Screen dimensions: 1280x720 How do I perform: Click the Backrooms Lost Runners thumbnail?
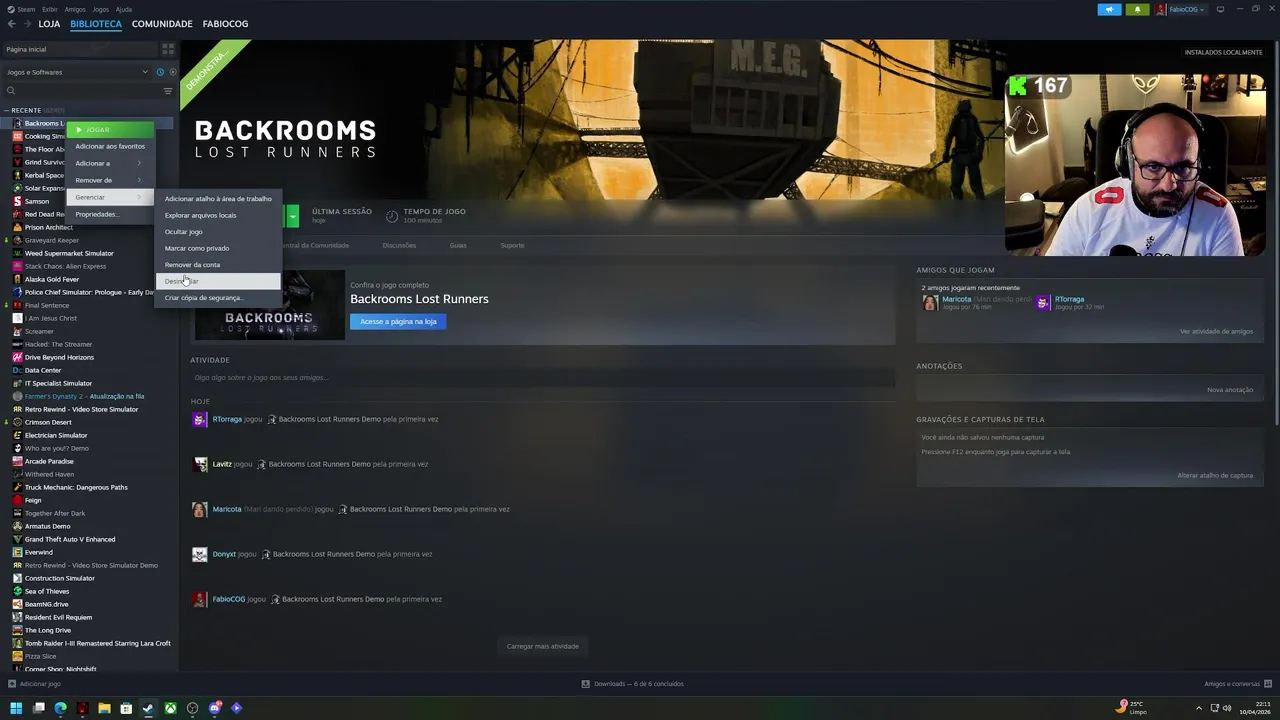tap(269, 305)
